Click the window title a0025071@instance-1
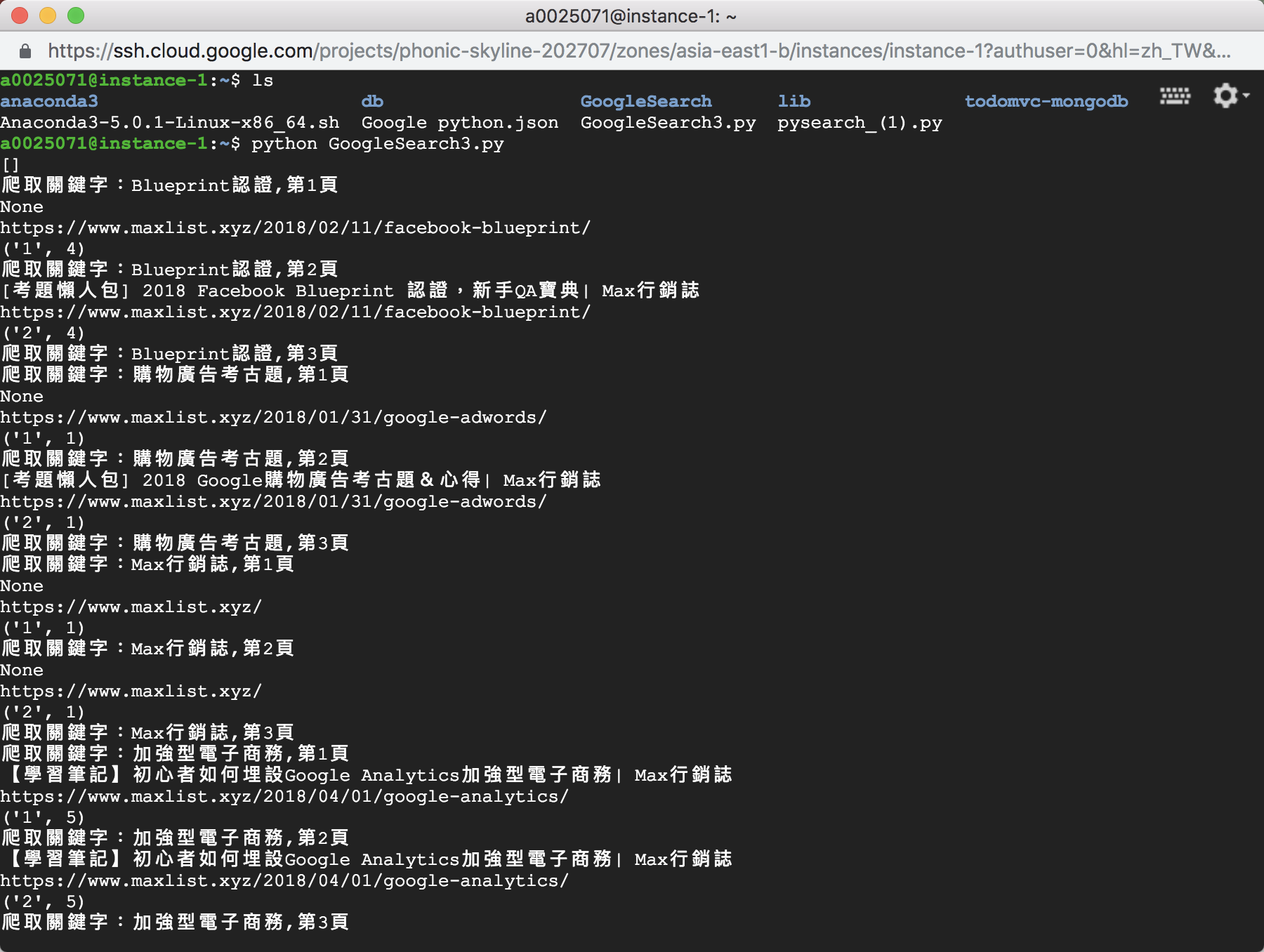 point(631,16)
